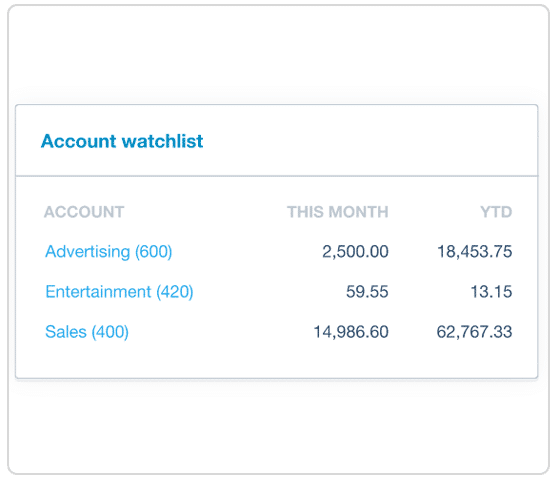
Task: Select Advertising YTD value 18,453.75
Action: point(475,251)
